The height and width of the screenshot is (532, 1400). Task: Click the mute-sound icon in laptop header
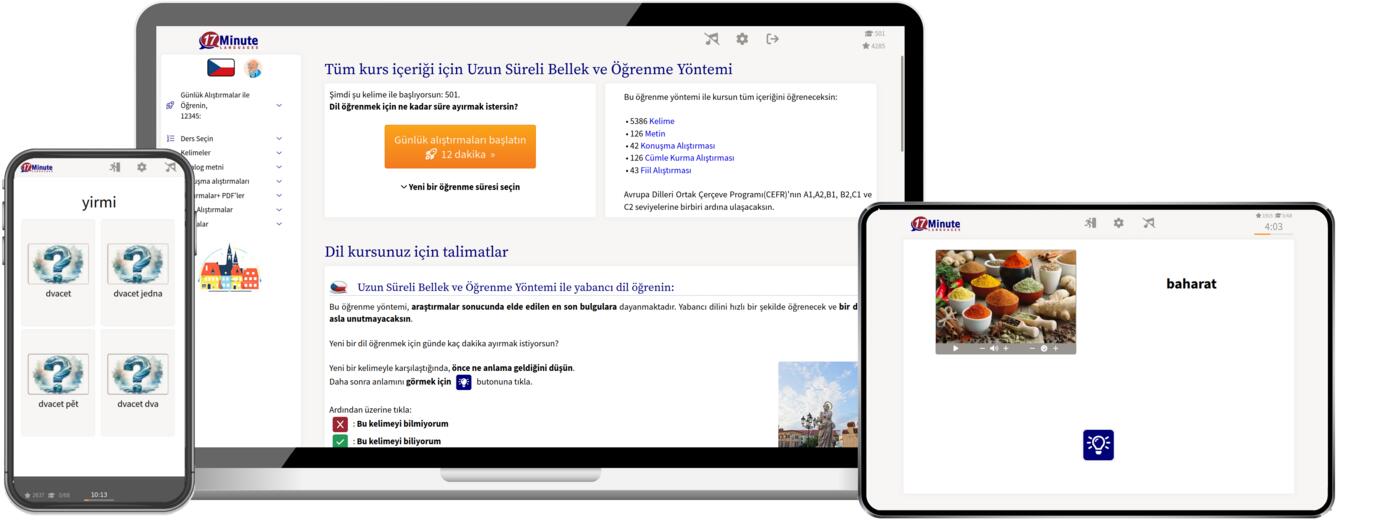[711, 39]
